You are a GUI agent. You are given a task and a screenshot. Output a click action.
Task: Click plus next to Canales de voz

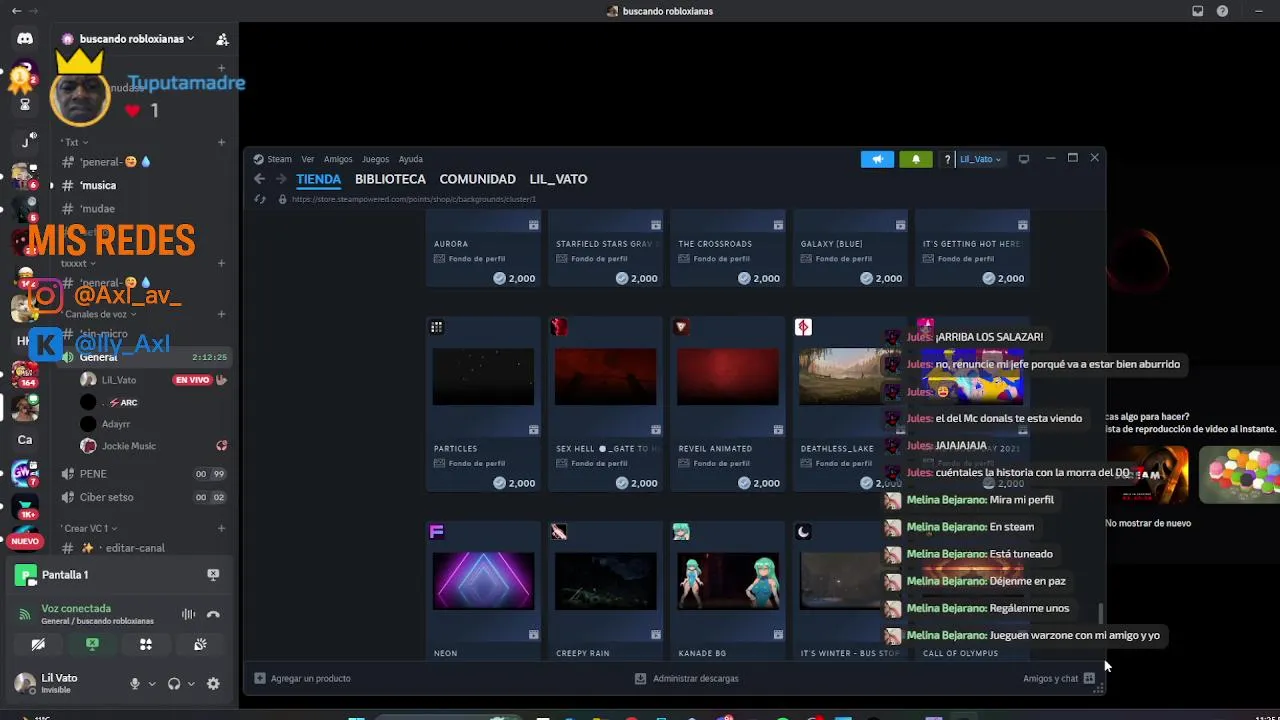click(221, 314)
